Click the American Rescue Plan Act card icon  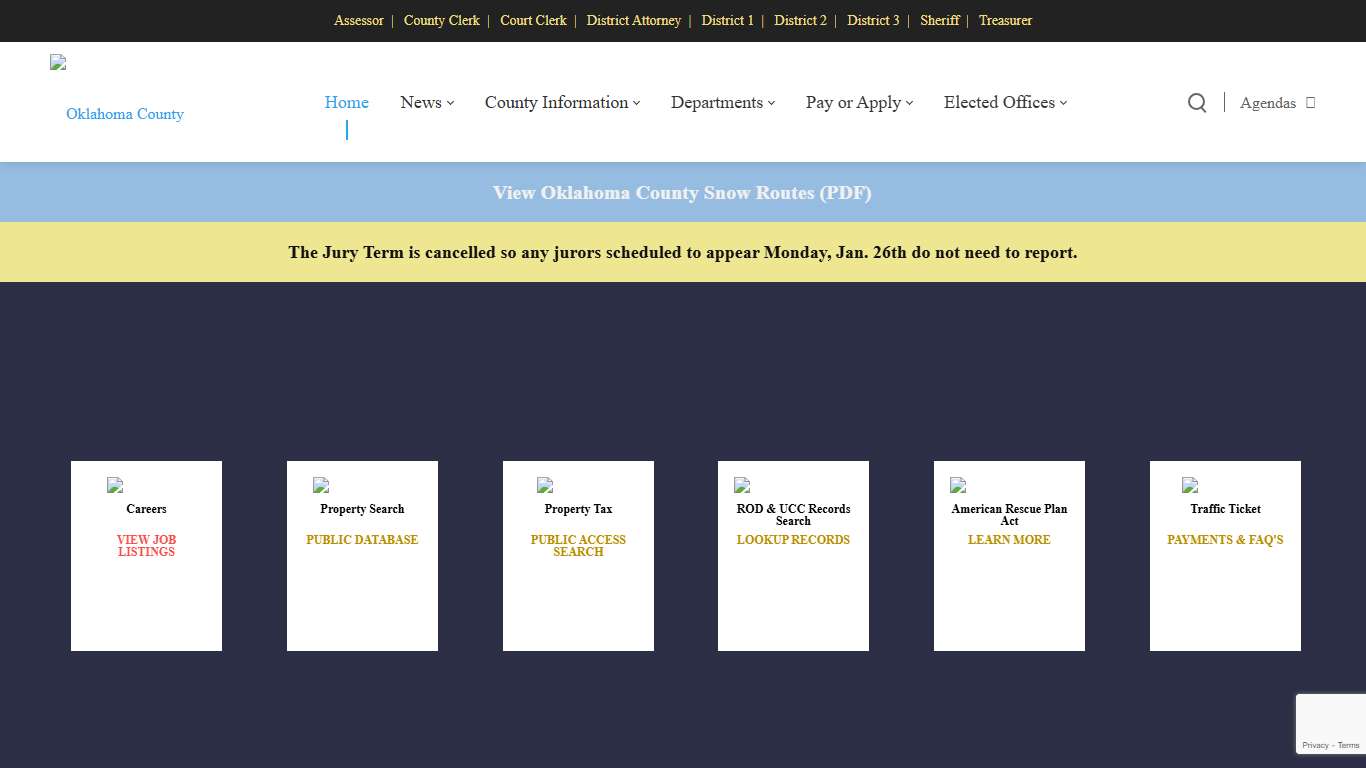coord(958,486)
